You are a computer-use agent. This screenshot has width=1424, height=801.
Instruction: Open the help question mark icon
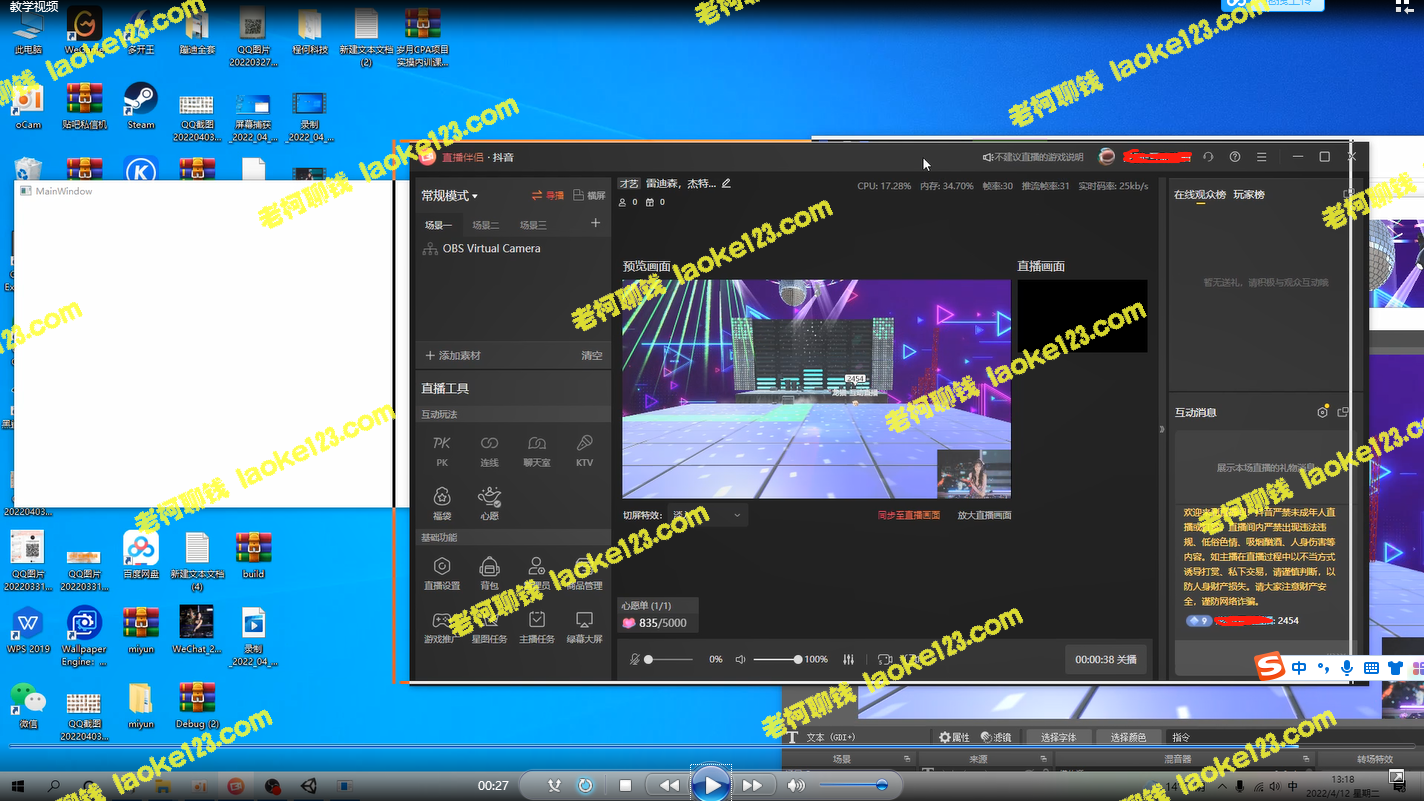click(1235, 157)
